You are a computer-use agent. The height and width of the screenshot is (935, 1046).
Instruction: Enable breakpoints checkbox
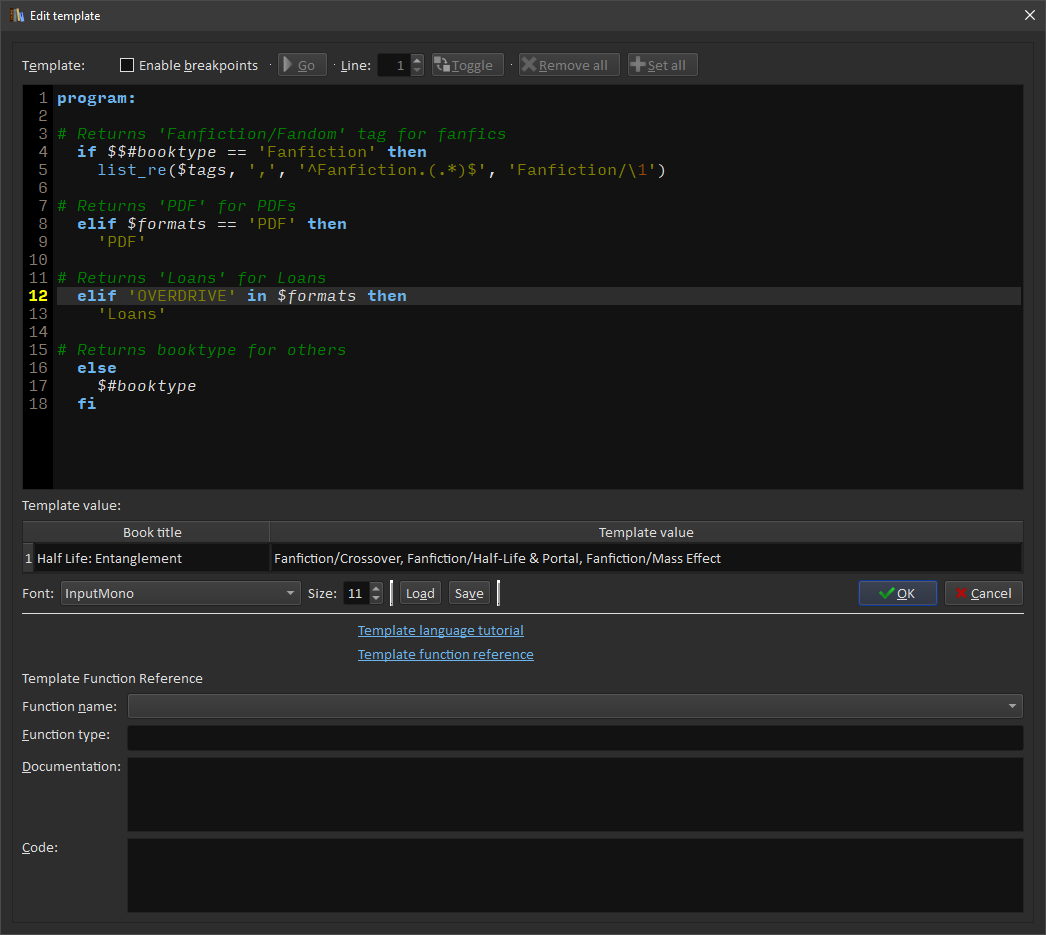[127, 65]
